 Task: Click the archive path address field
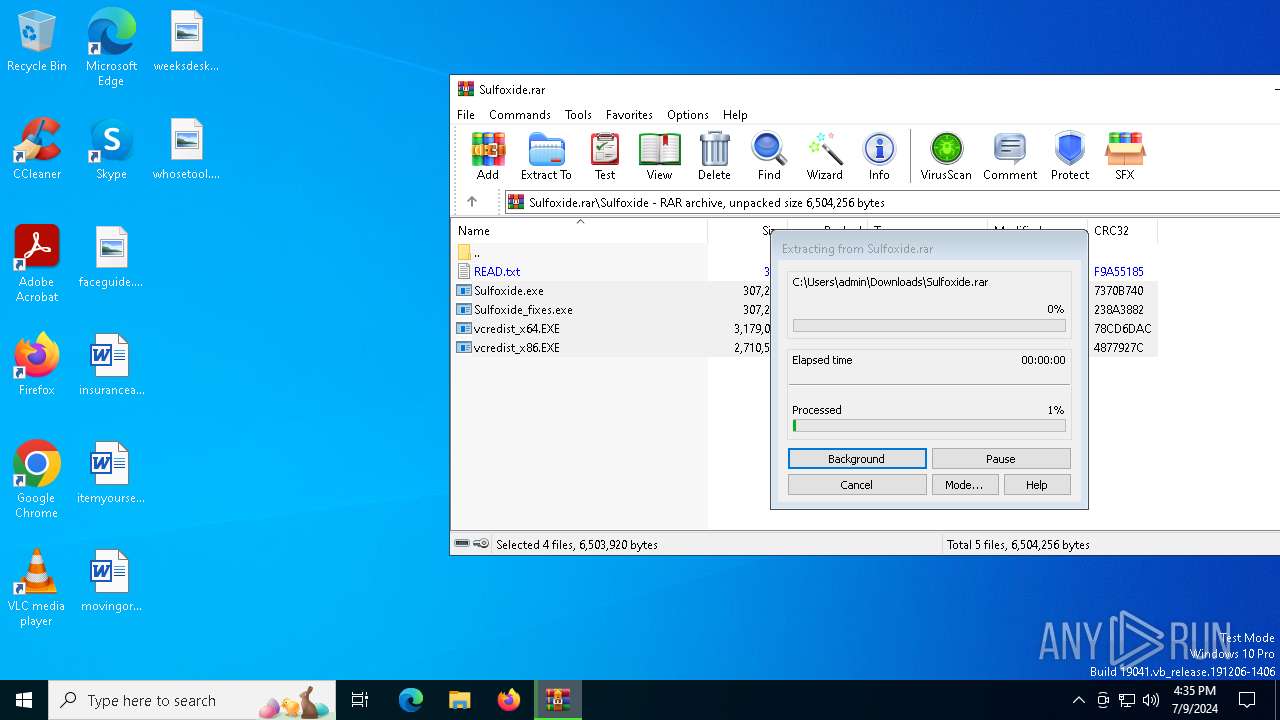892,202
